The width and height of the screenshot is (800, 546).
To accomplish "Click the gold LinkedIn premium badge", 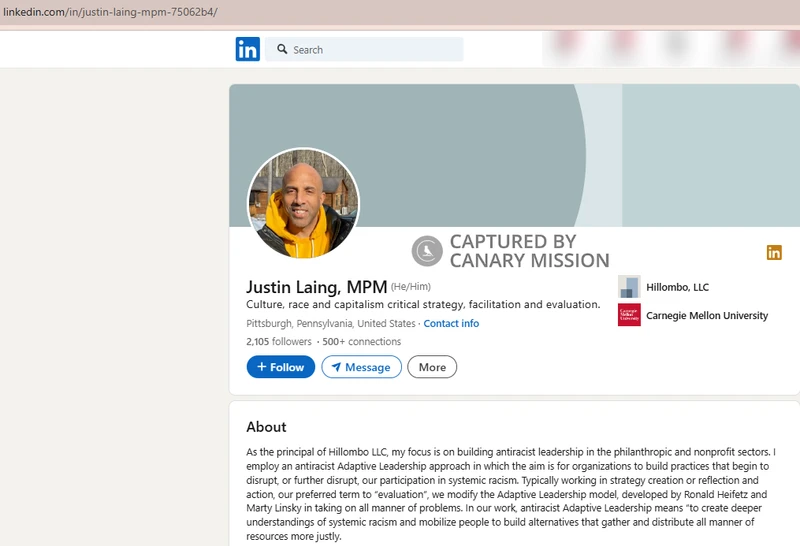I will (x=774, y=252).
